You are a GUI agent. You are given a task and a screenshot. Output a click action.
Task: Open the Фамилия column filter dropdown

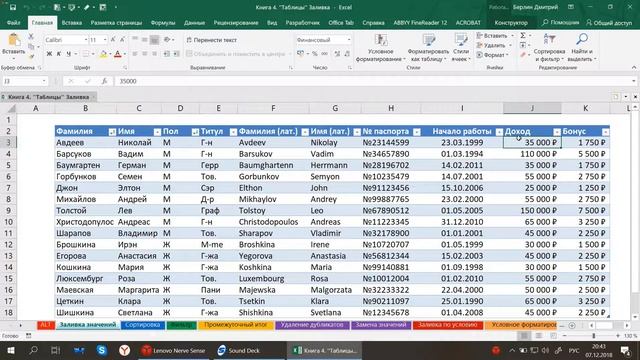pyautogui.click(x=112, y=132)
